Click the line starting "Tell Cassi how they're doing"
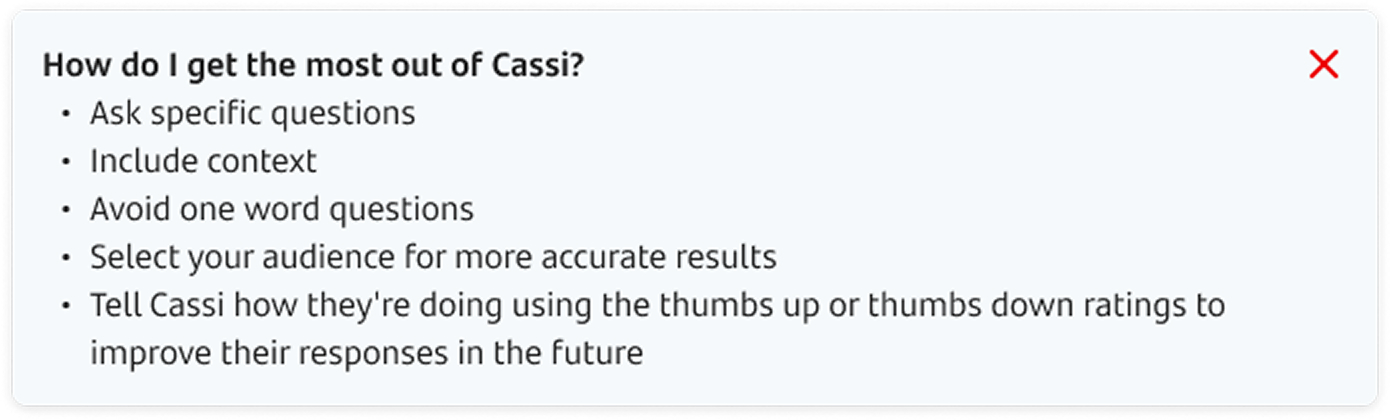Viewport: 1390px width, 420px height. (x=657, y=305)
